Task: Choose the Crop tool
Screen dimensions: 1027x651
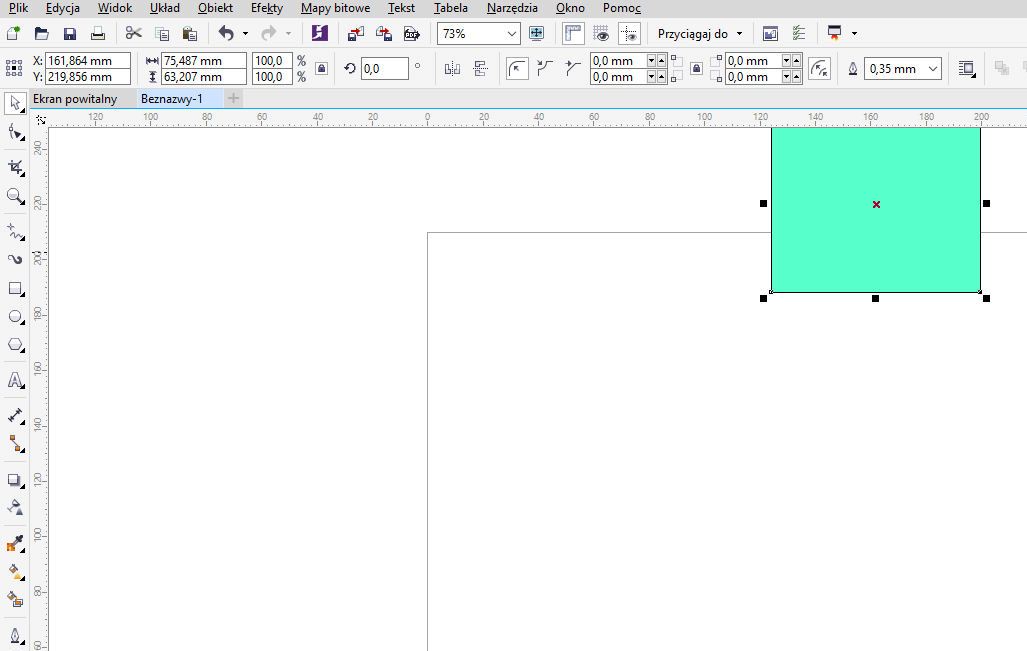Action: click(15, 168)
